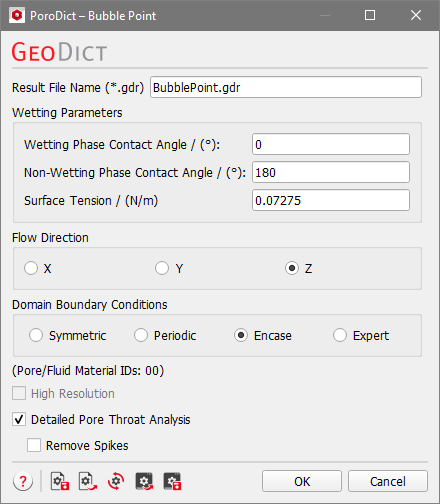The width and height of the screenshot is (440, 504).
Task: Choose Expert boundary conditions
Action: point(340,335)
